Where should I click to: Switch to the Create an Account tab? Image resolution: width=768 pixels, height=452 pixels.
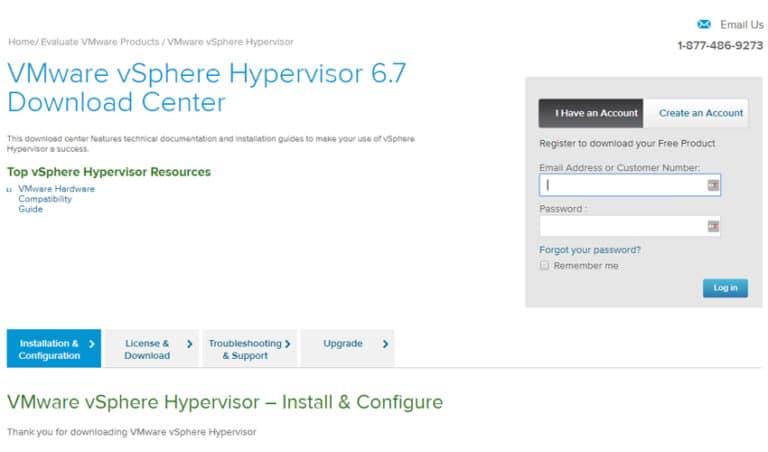[696, 113]
